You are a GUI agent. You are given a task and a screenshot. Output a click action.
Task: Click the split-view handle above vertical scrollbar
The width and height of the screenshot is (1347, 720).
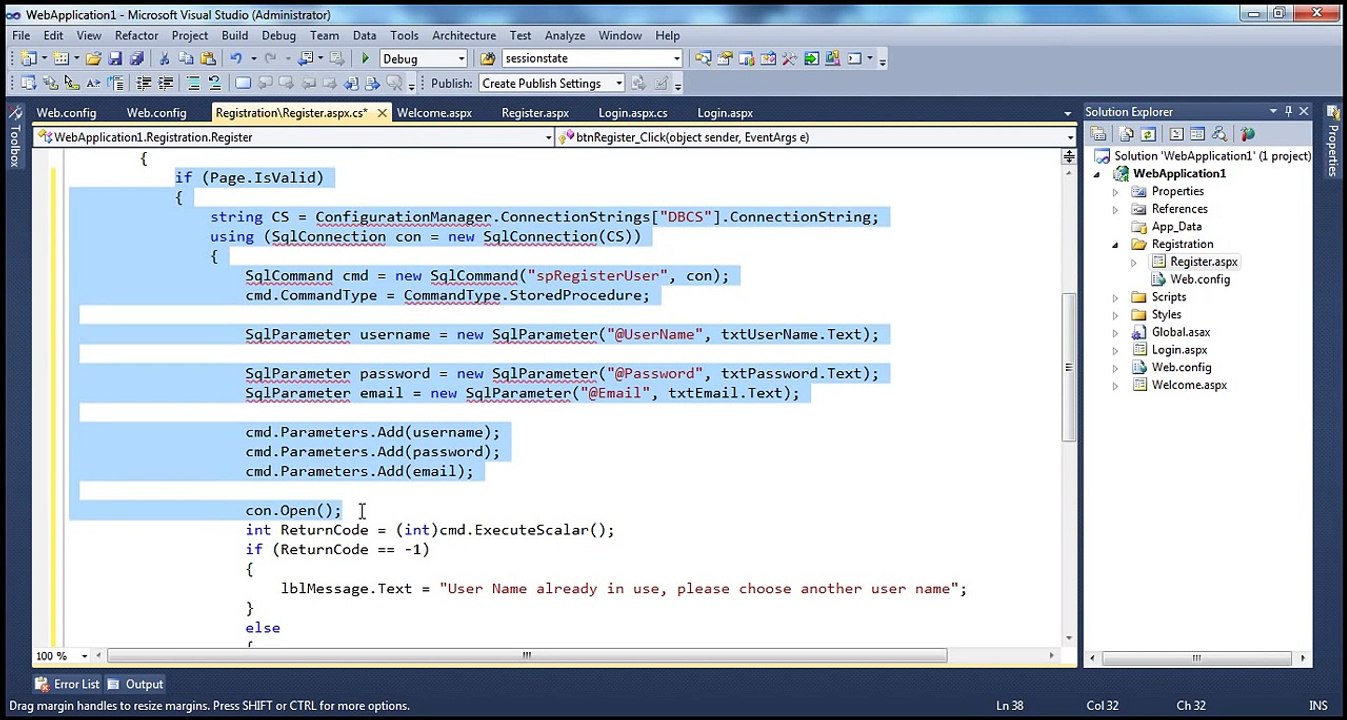1069,157
